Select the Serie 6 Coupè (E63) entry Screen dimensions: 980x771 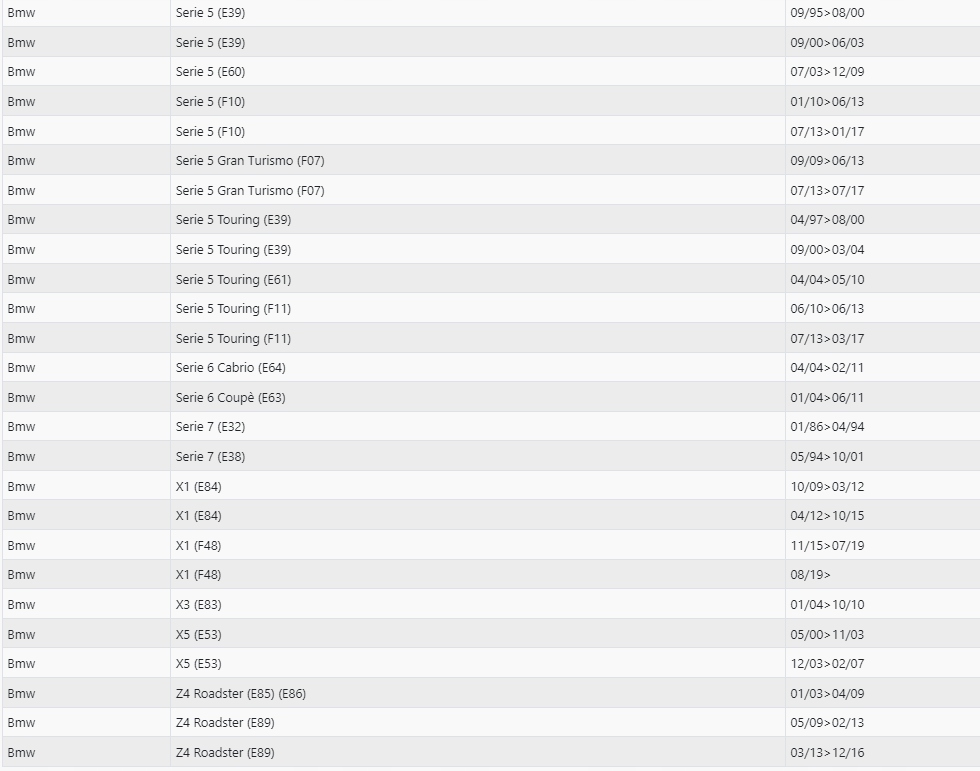pos(230,397)
